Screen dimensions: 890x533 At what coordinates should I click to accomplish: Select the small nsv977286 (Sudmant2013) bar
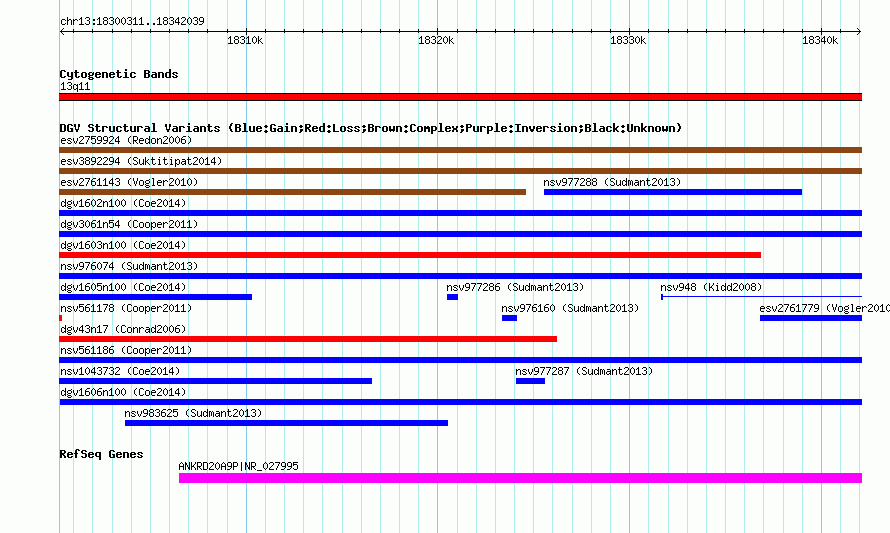pyautogui.click(x=452, y=297)
